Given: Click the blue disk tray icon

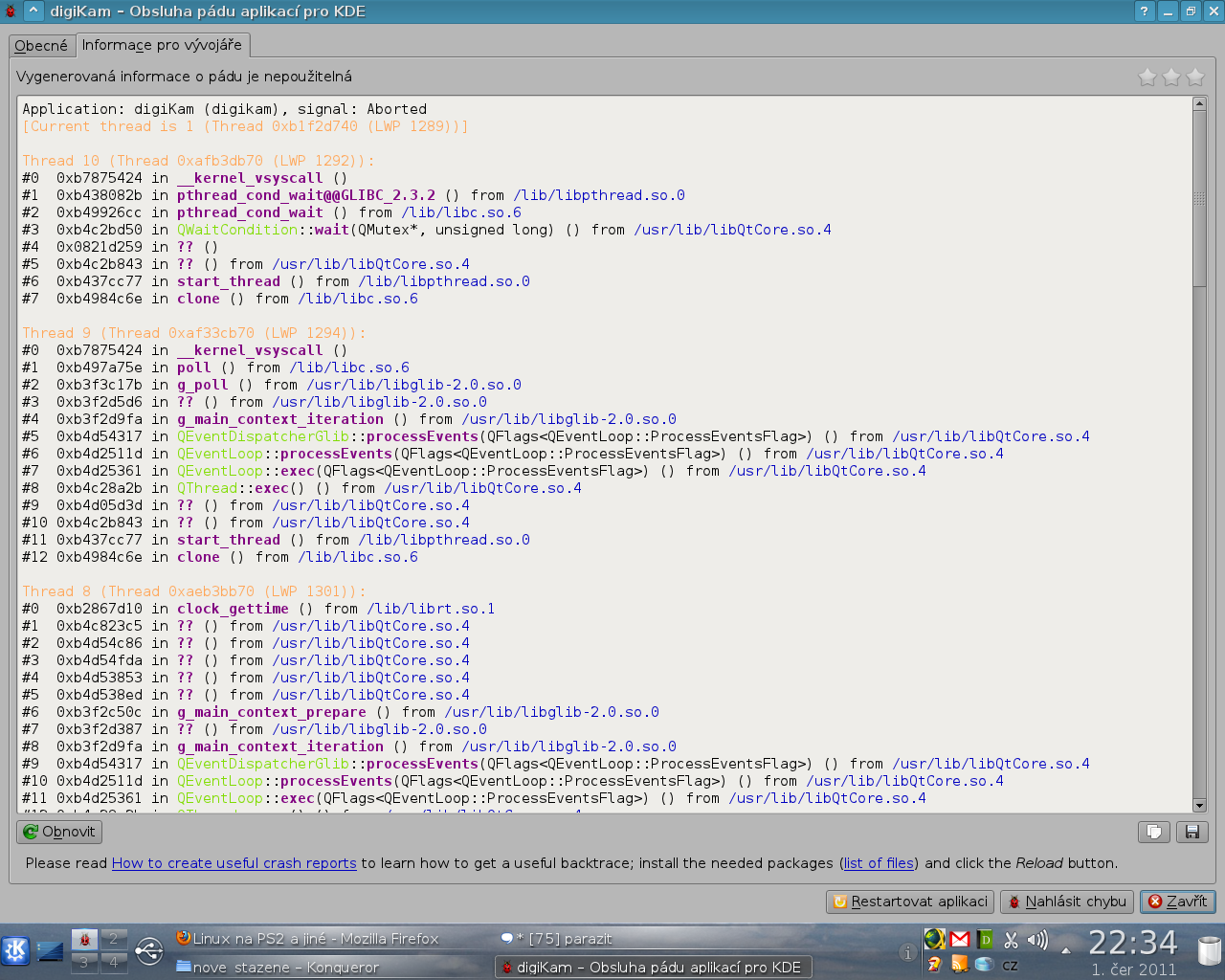Looking at the screenshot, I should 985,965.
